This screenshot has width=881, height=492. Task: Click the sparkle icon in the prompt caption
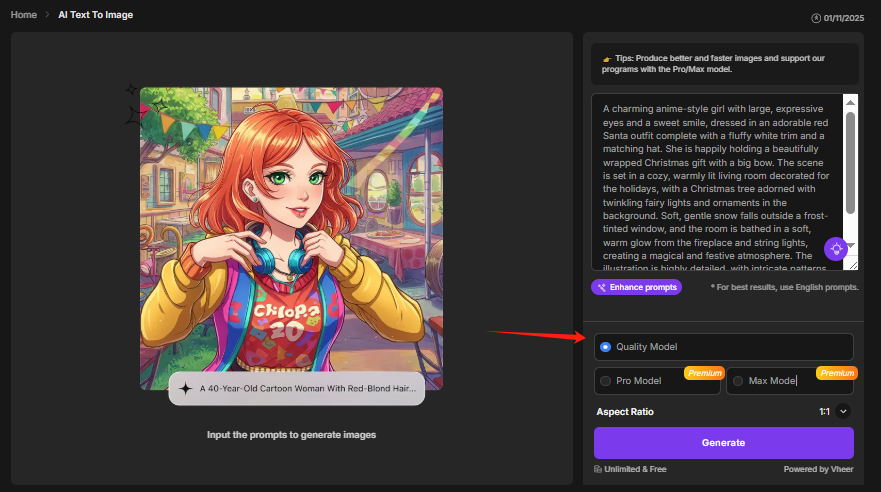185,389
